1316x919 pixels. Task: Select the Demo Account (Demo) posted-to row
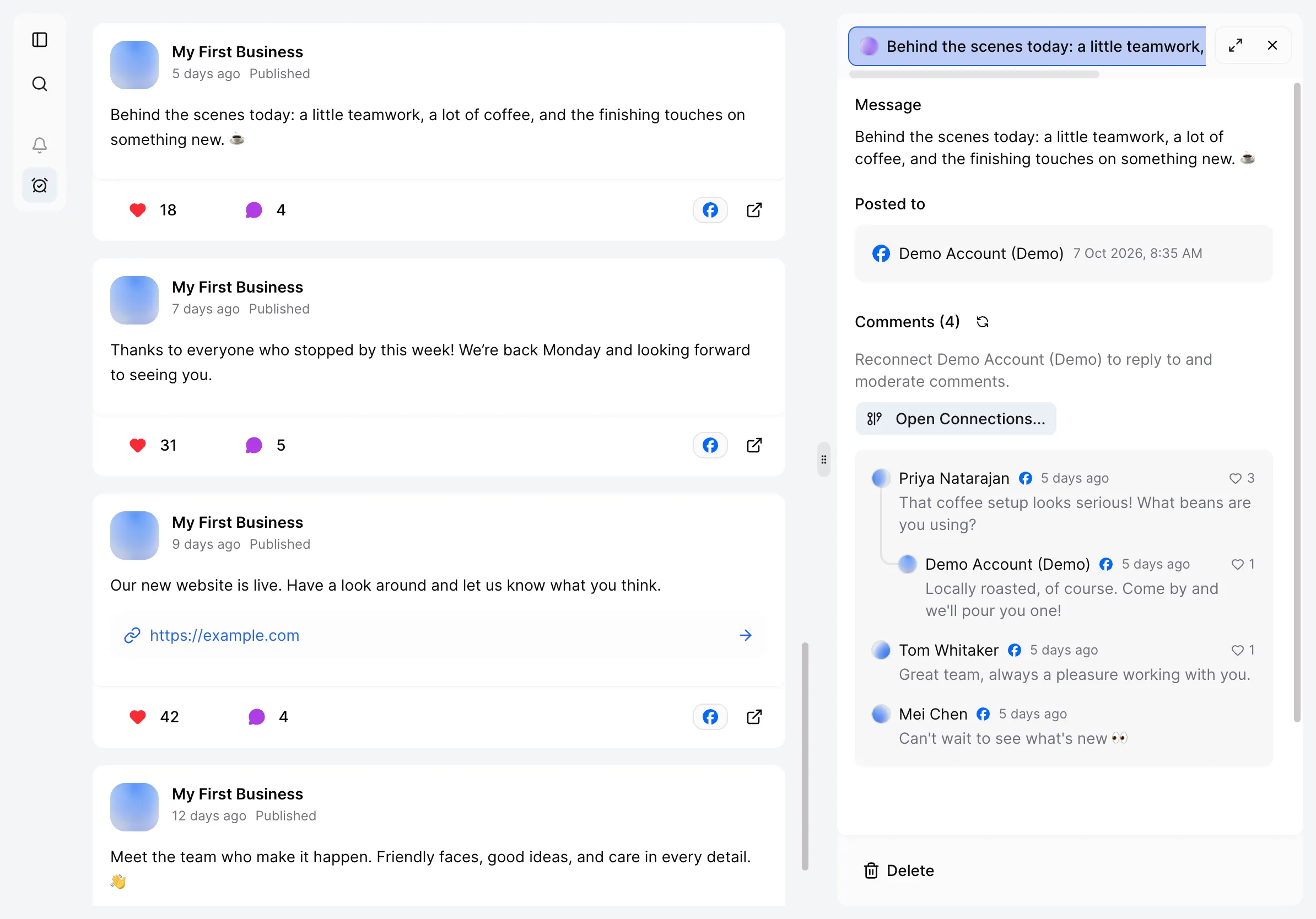(x=1063, y=253)
